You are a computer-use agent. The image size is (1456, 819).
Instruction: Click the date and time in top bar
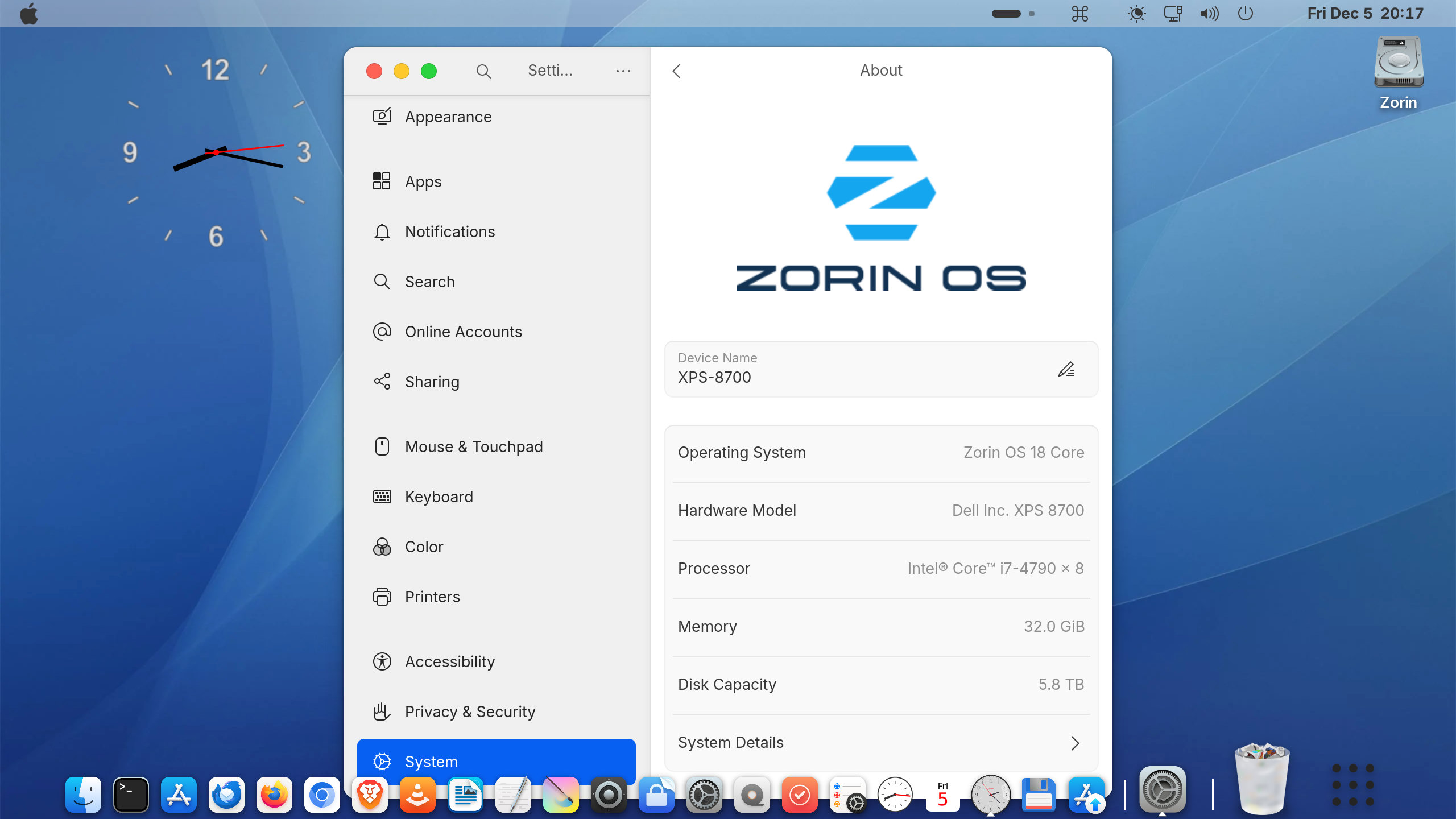tap(1365, 13)
